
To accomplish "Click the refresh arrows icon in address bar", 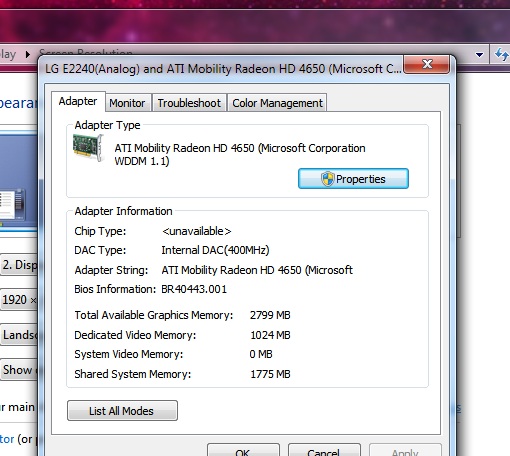I will click(x=501, y=54).
